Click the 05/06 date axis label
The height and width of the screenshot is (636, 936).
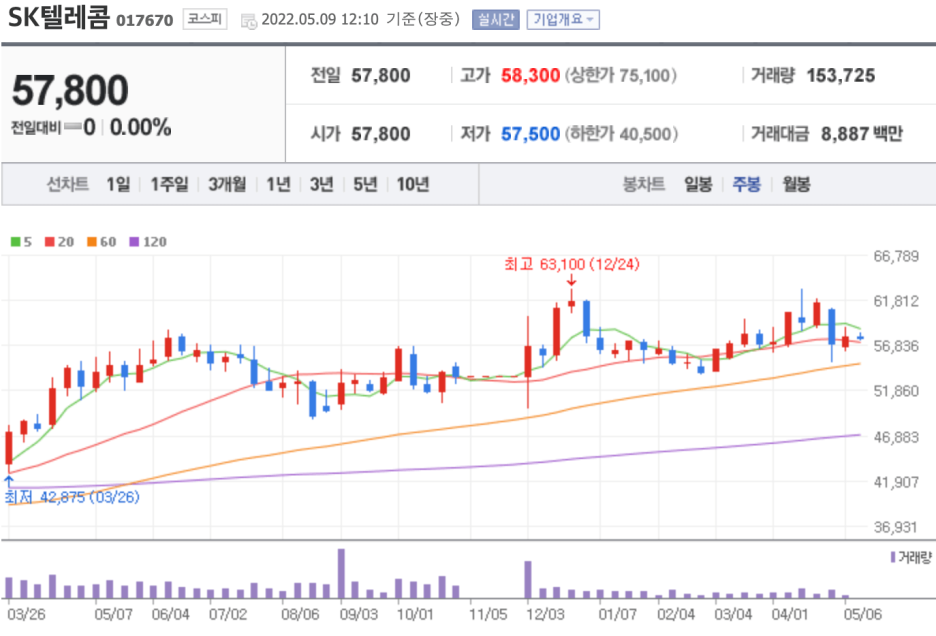pyautogui.click(x=863, y=614)
